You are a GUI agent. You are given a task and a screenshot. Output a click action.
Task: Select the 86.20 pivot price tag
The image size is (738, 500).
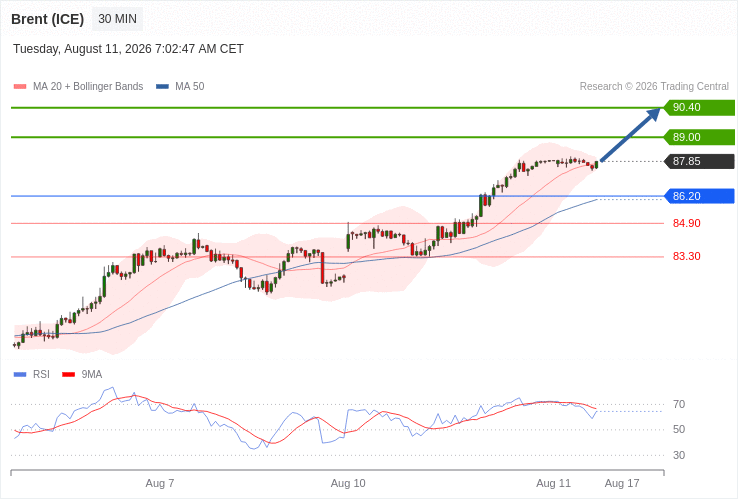tap(699, 196)
